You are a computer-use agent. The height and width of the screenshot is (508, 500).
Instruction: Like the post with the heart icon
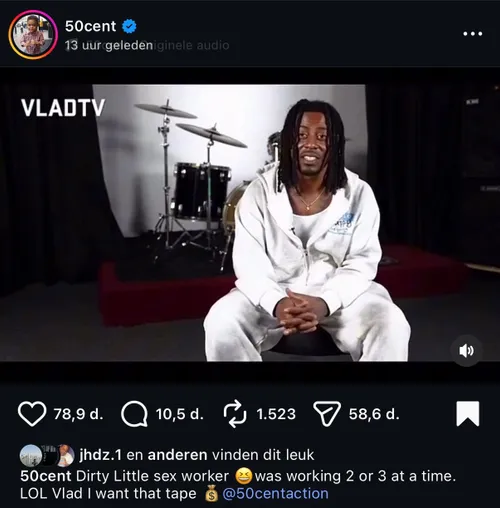(x=32, y=414)
